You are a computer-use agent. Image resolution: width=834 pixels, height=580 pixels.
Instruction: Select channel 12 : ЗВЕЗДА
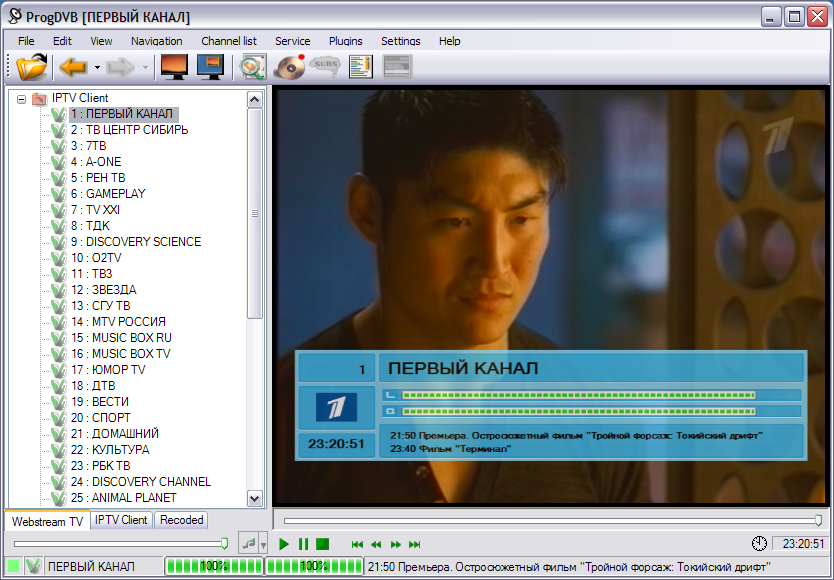(x=103, y=289)
